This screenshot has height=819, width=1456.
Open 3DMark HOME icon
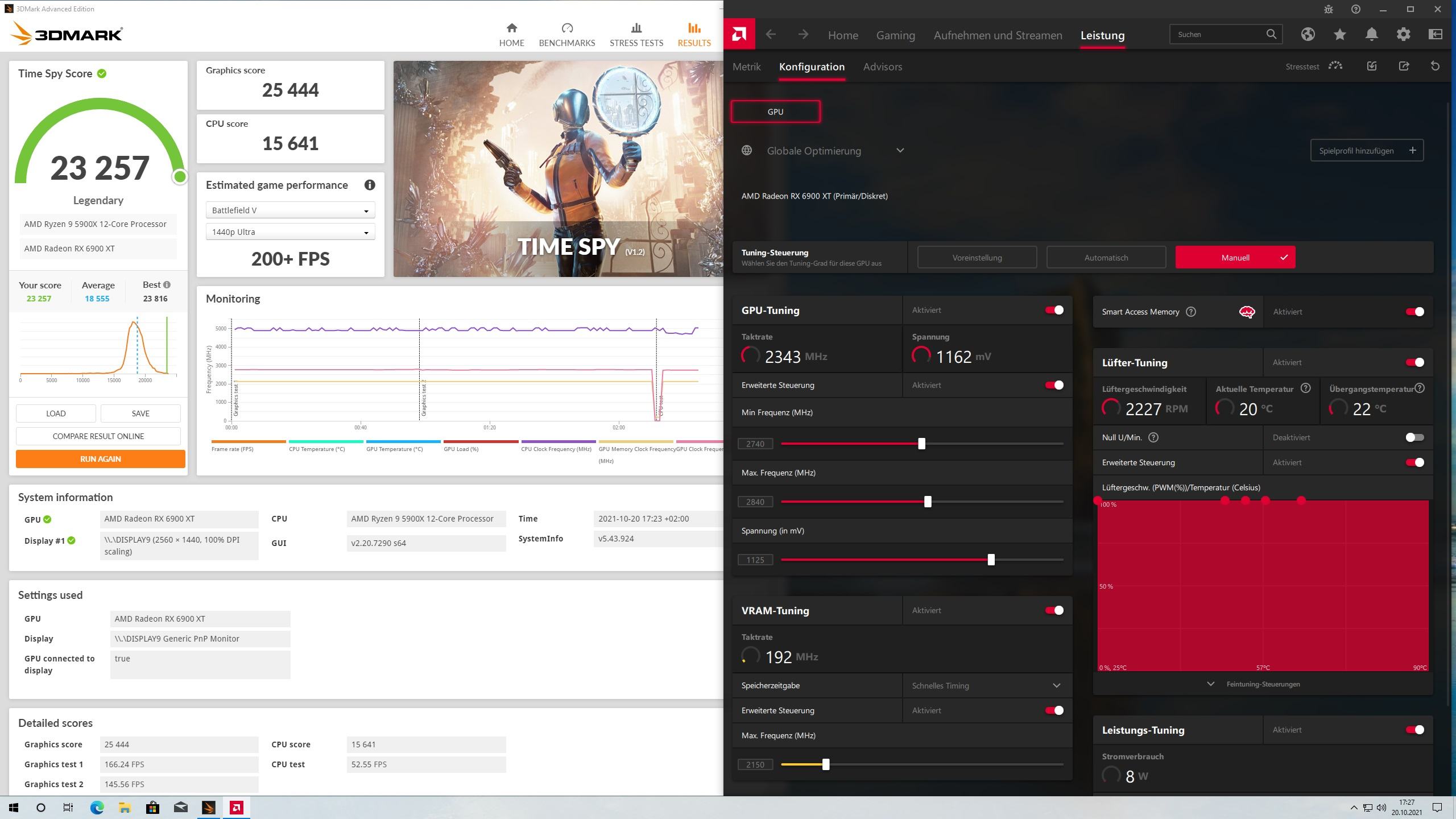[511, 28]
